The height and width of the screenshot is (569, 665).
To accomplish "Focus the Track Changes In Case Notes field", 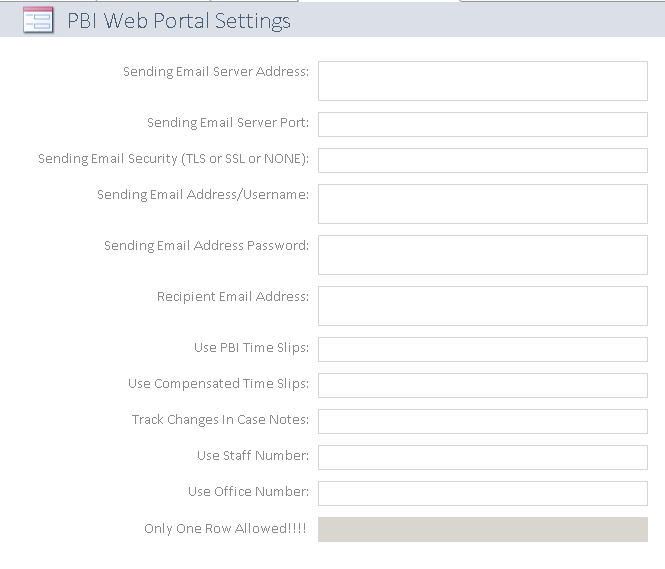I will (482, 421).
